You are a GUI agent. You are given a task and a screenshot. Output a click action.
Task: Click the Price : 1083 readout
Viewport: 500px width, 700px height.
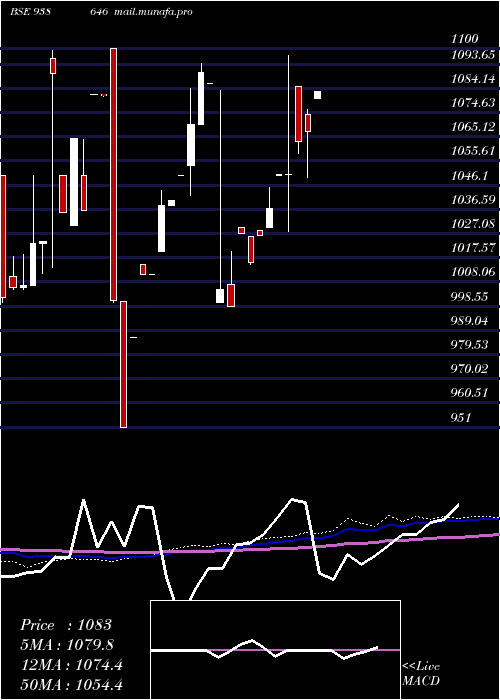[66, 625]
